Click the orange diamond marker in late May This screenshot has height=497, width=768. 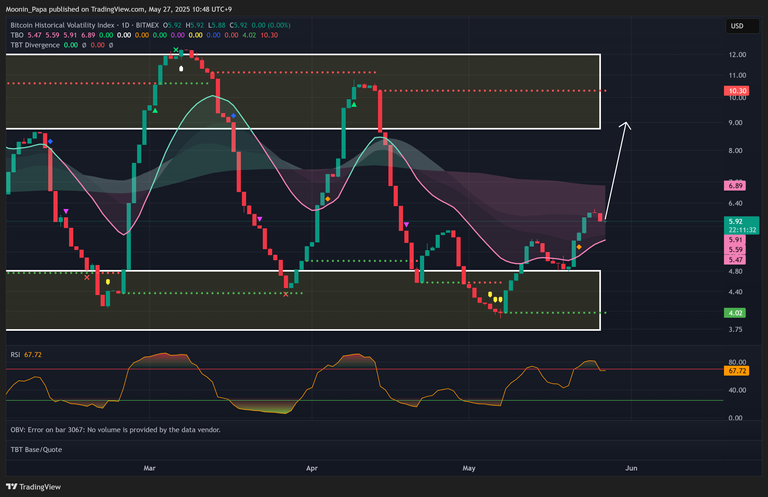[x=579, y=262]
